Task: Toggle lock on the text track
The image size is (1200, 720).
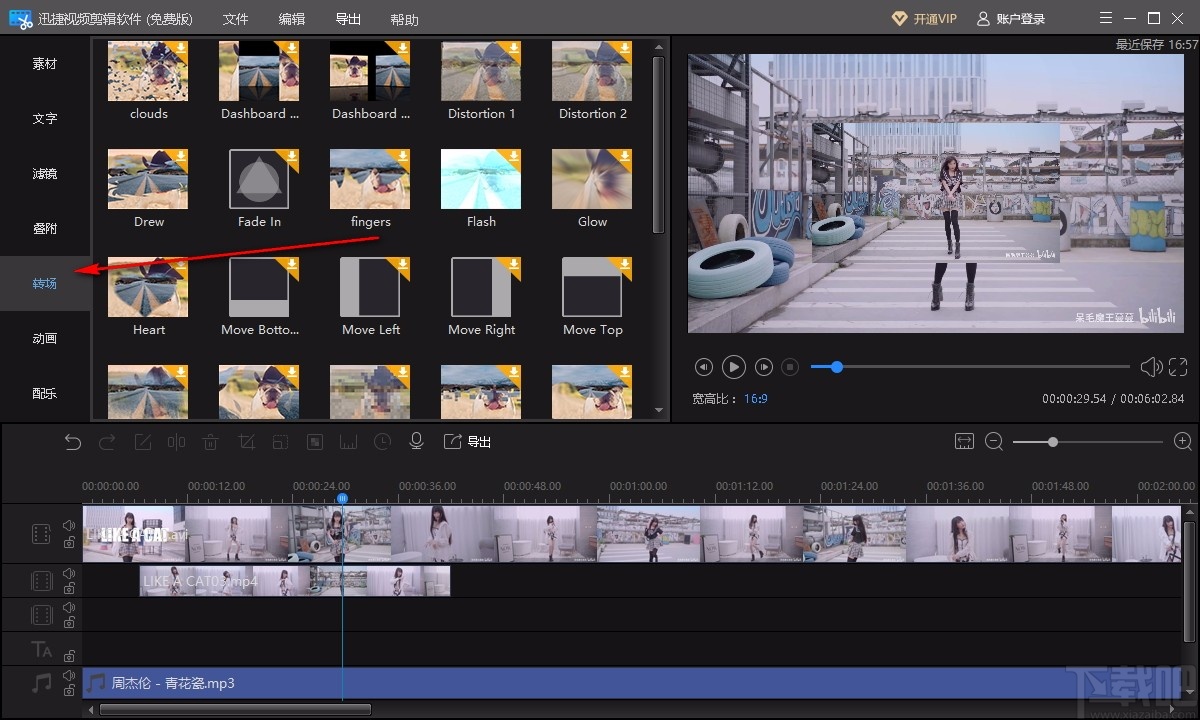Action: tap(69, 656)
